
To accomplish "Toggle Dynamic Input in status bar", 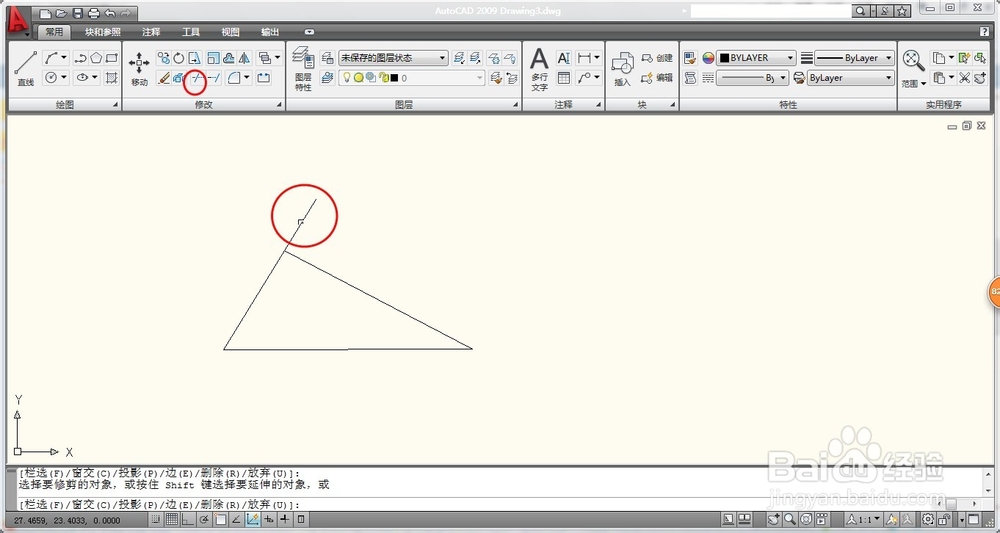I will 269,520.
